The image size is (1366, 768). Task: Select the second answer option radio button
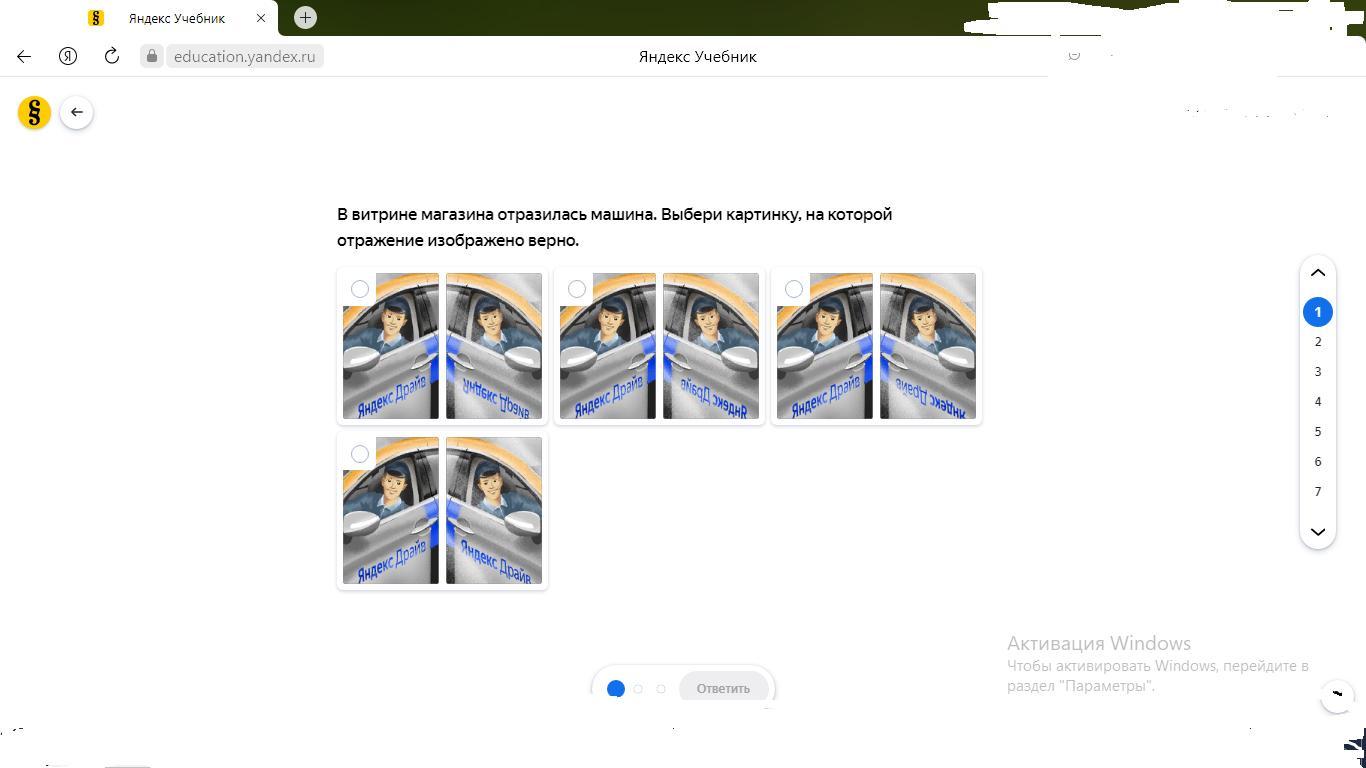pos(577,290)
